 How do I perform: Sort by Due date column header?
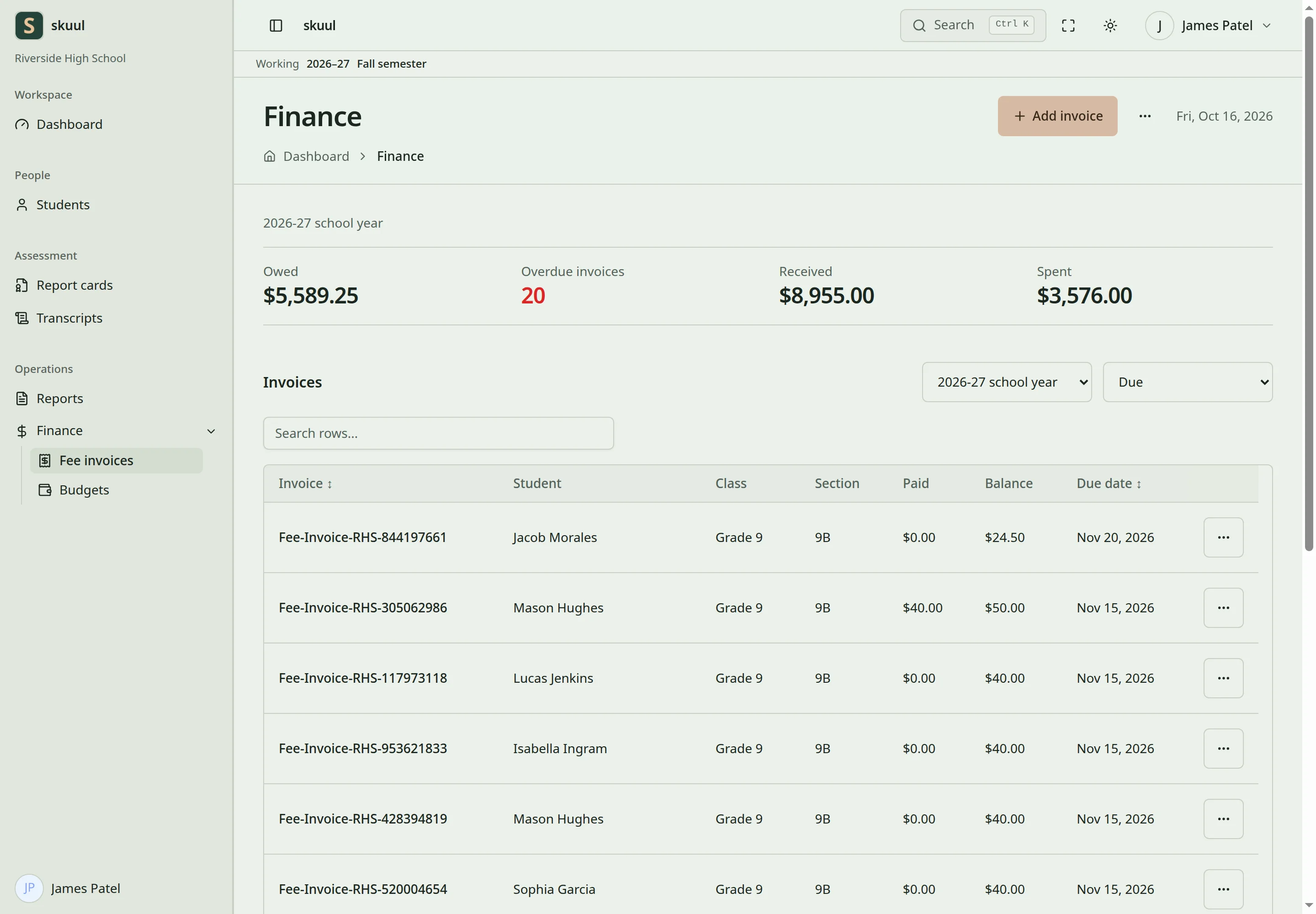(1109, 484)
